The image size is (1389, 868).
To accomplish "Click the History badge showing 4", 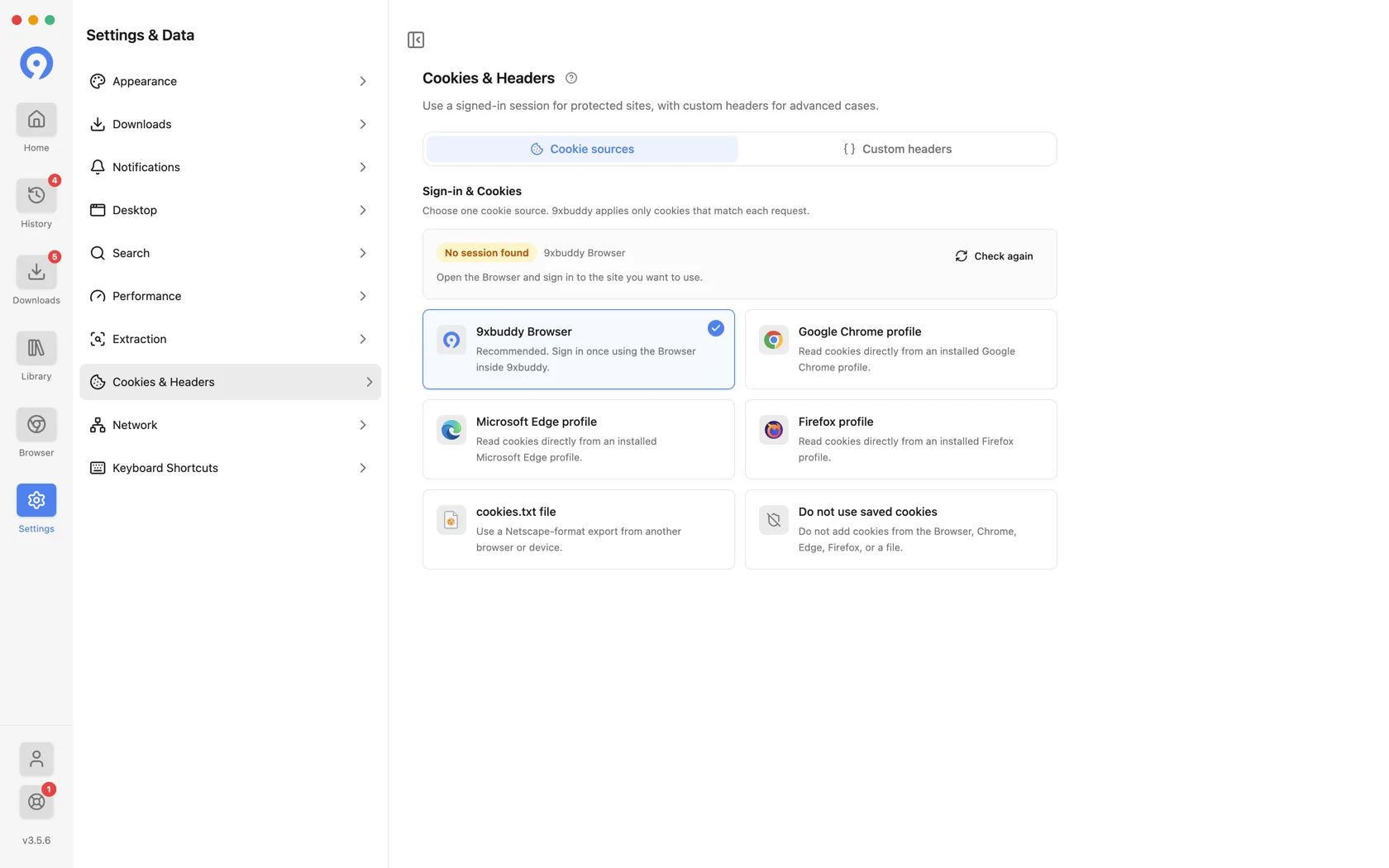I will tap(55, 180).
